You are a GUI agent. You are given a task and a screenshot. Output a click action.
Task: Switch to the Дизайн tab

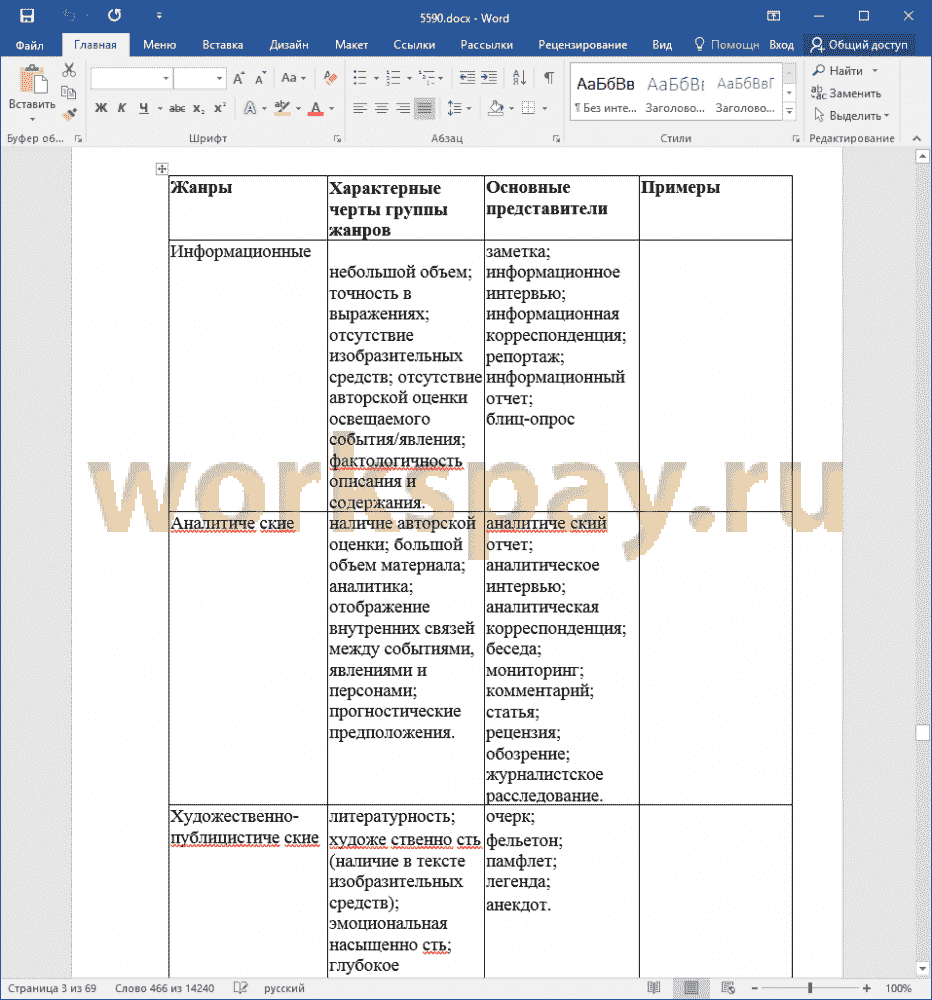point(289,45)
